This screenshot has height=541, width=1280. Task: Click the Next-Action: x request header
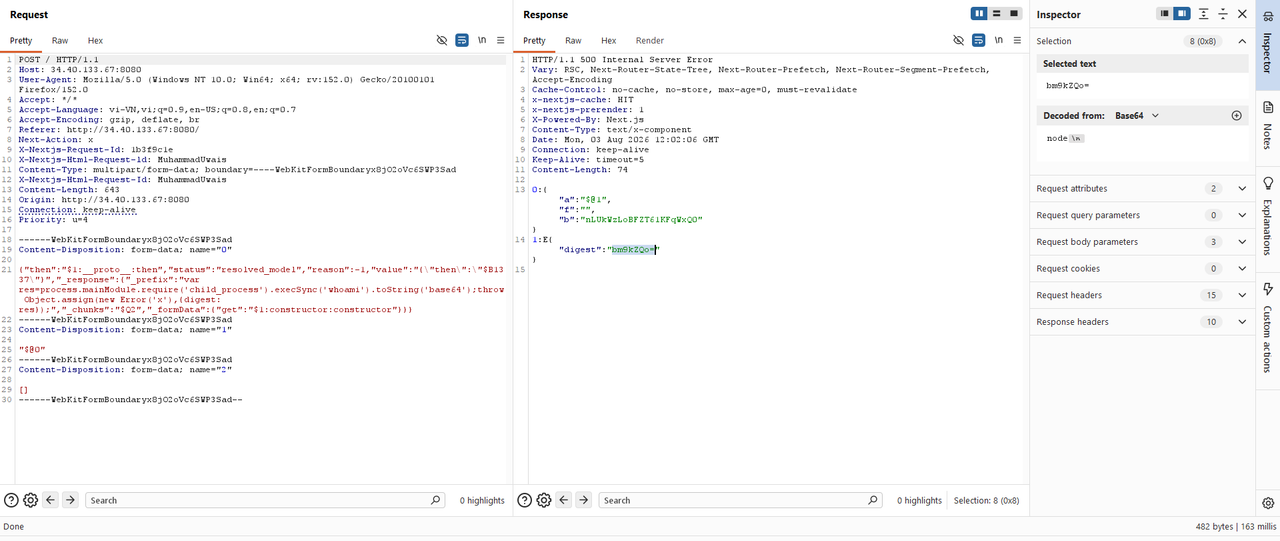coord(56,140)
